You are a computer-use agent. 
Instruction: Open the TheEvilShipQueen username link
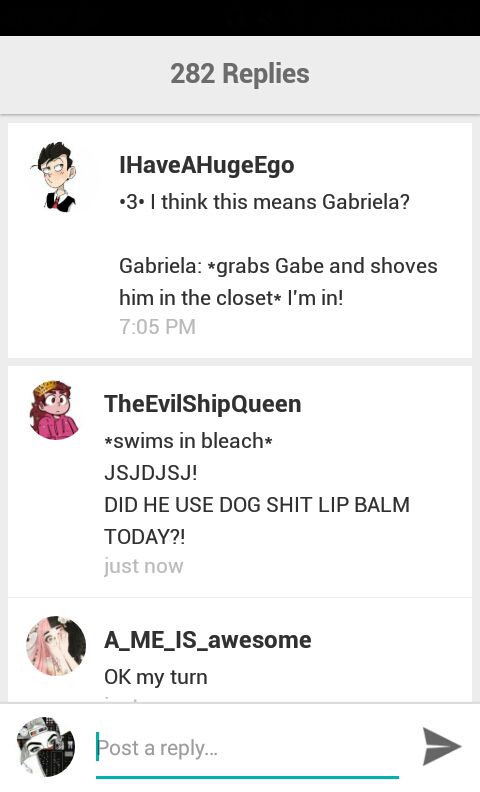[x=203, y=404]
